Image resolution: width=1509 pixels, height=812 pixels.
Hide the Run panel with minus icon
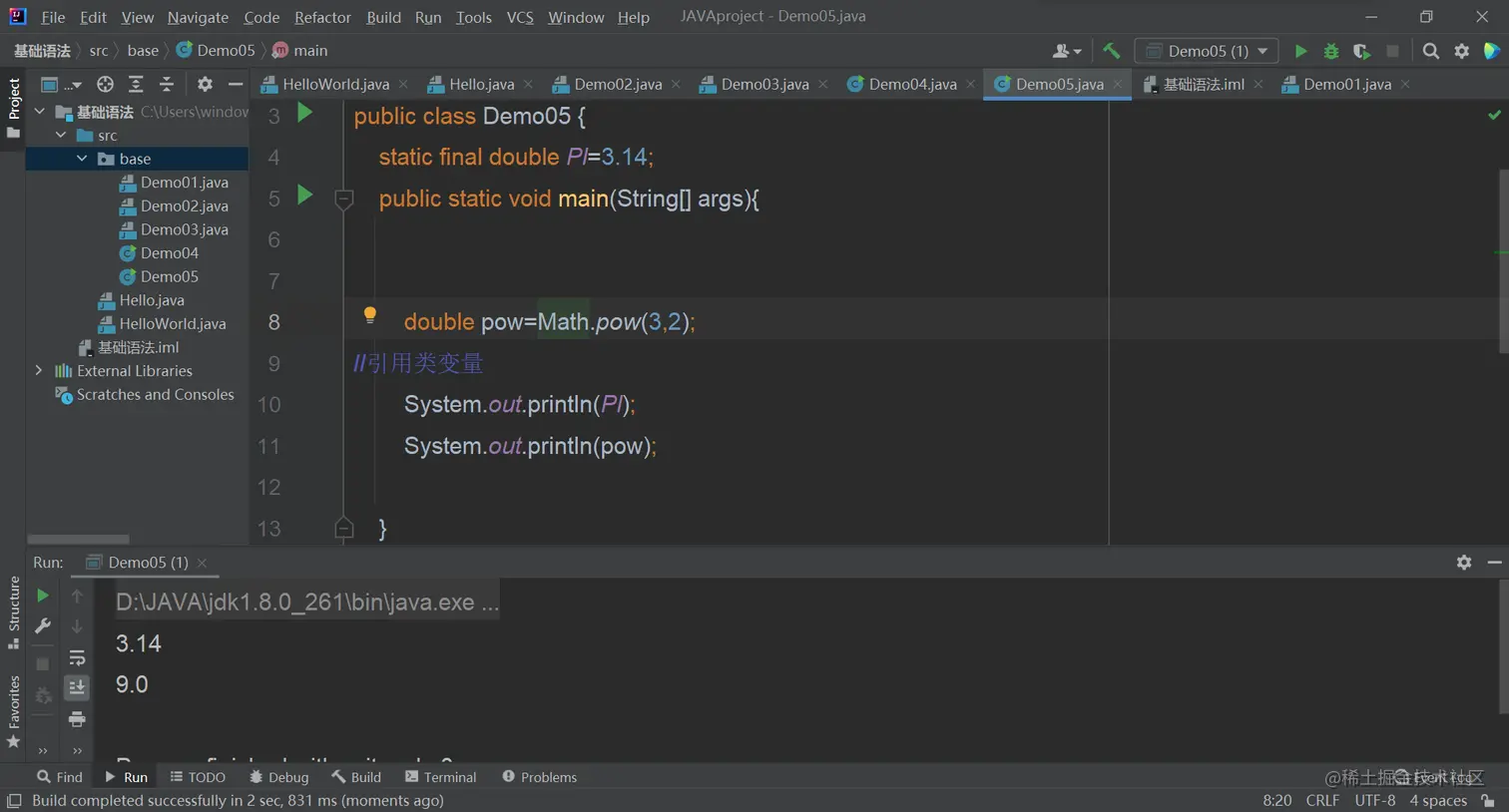[x=1494, y=563]
